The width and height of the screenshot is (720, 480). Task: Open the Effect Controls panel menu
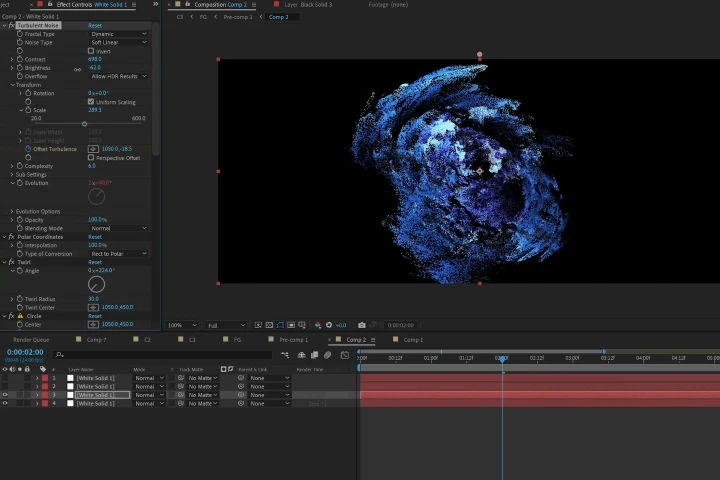pyautogui.click(x=134, y=5)
